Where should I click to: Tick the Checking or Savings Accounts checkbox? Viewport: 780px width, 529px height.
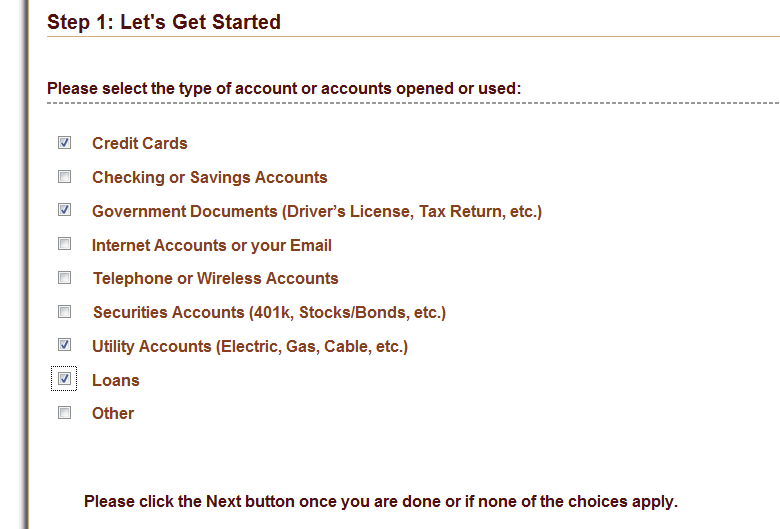[65, 177]
